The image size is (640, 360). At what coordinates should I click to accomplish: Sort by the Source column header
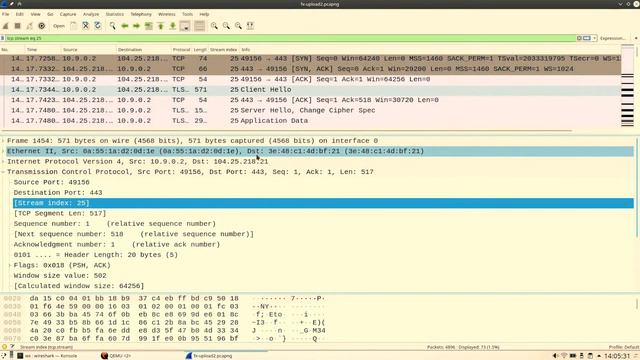coord(88,49)
